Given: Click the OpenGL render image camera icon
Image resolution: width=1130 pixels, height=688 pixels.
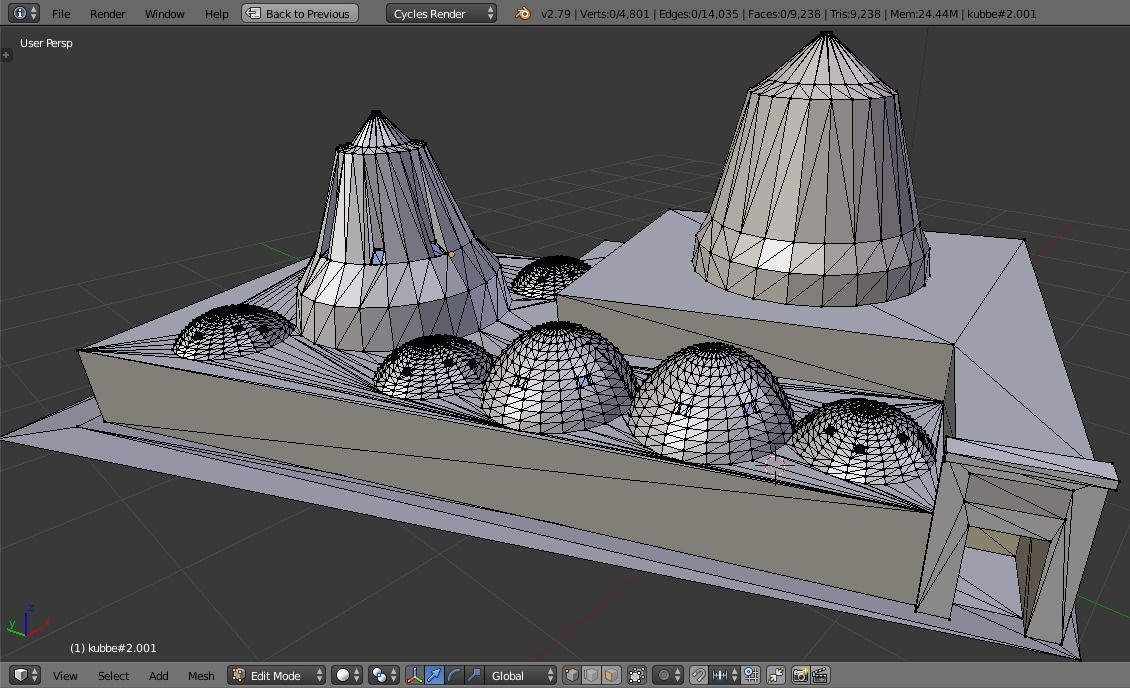Looking at the screenshot, I should (x=800, y=675).
